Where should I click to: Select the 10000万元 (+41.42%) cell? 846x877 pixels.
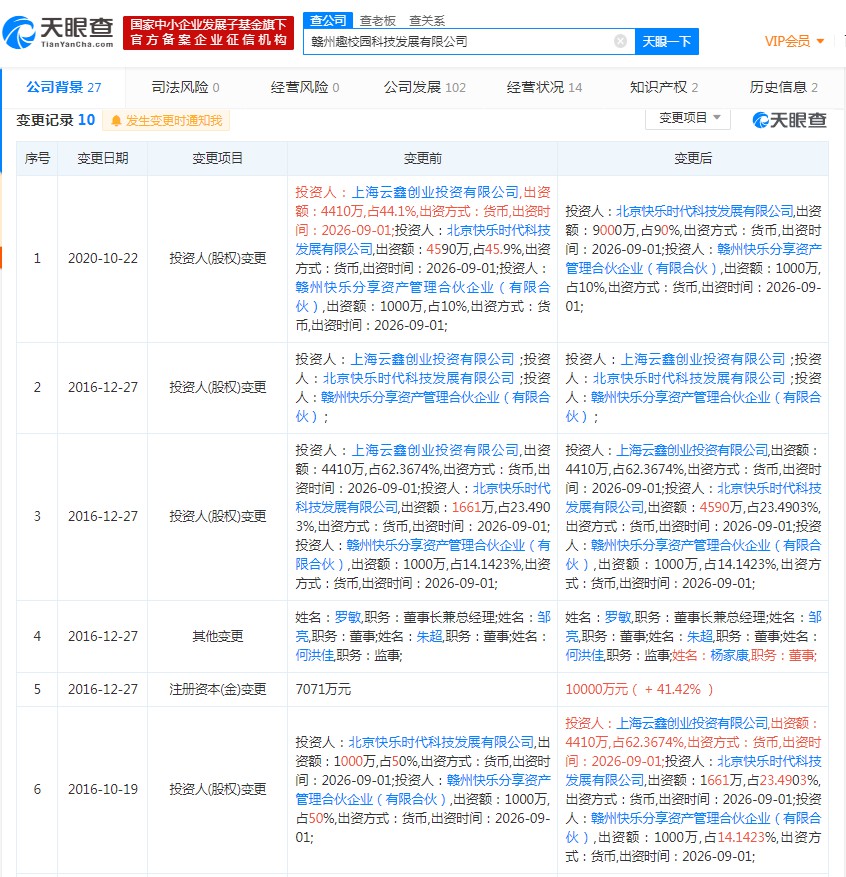click(693, 689)
